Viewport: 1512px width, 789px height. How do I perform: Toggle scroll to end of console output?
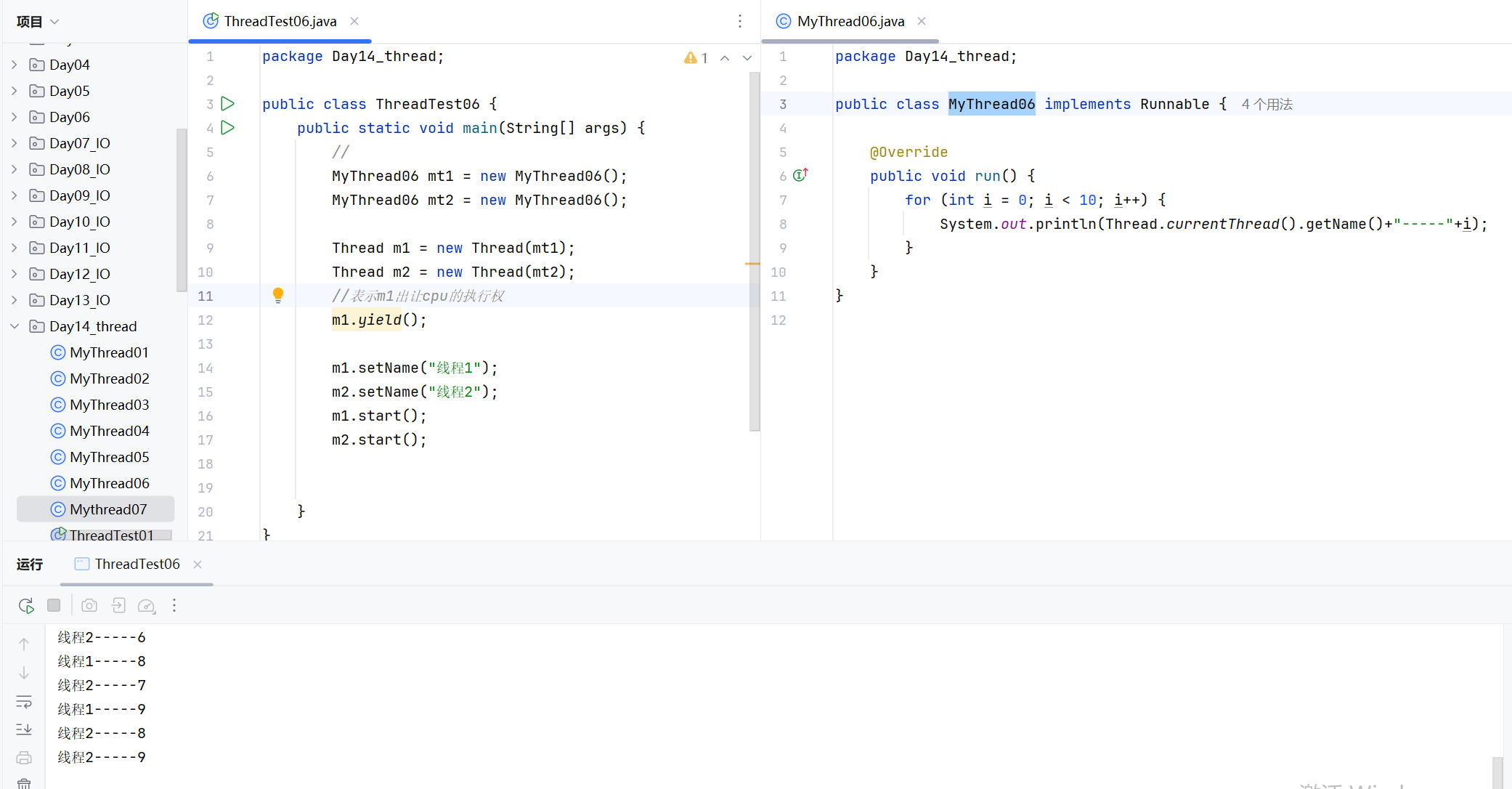tap(24, 729)
